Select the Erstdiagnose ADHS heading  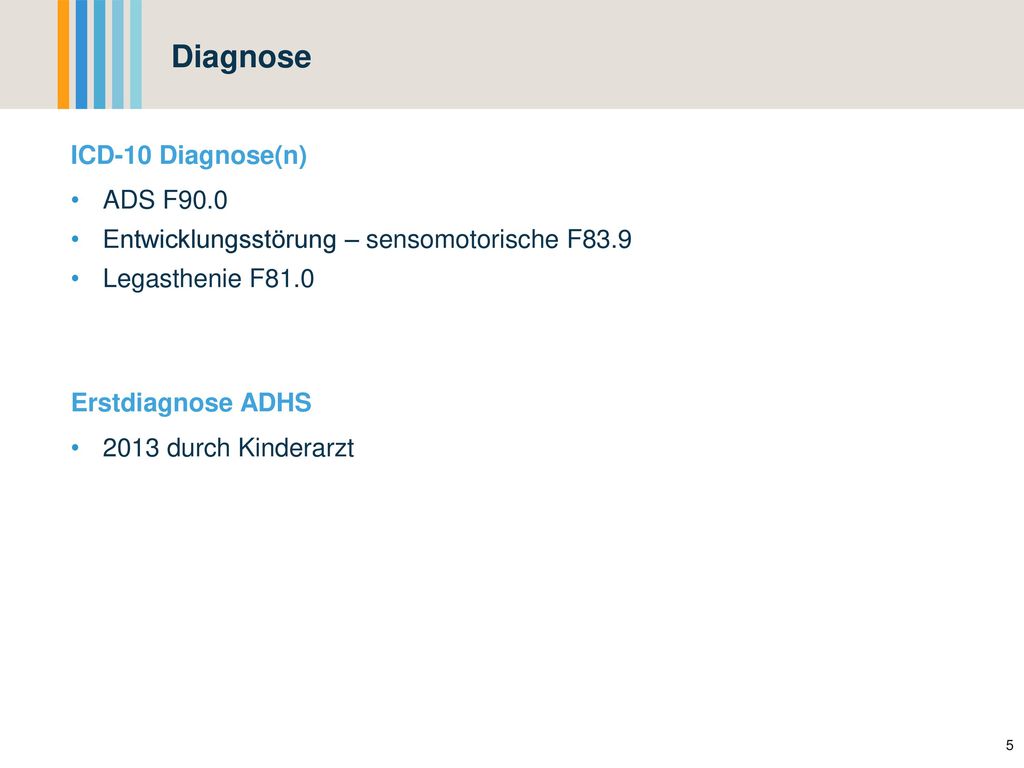click(x=191, y=402)
